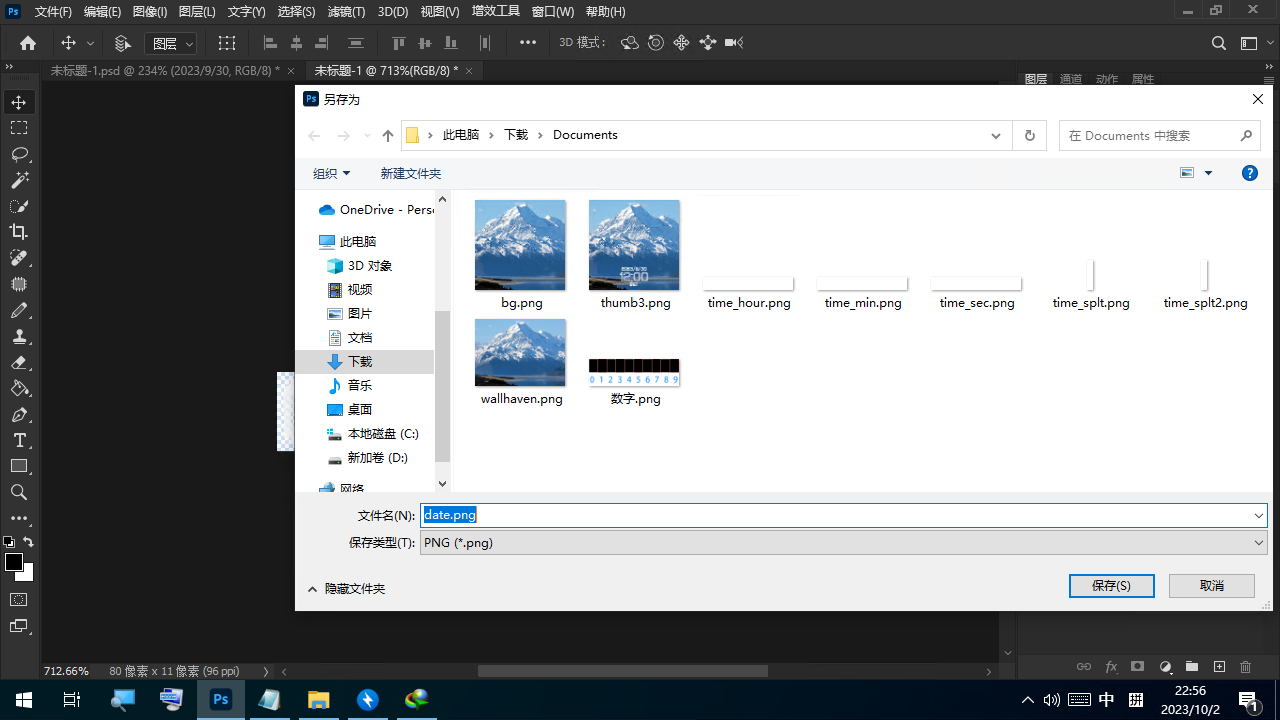Click the refresh button in address bar

click(1029, 136)
